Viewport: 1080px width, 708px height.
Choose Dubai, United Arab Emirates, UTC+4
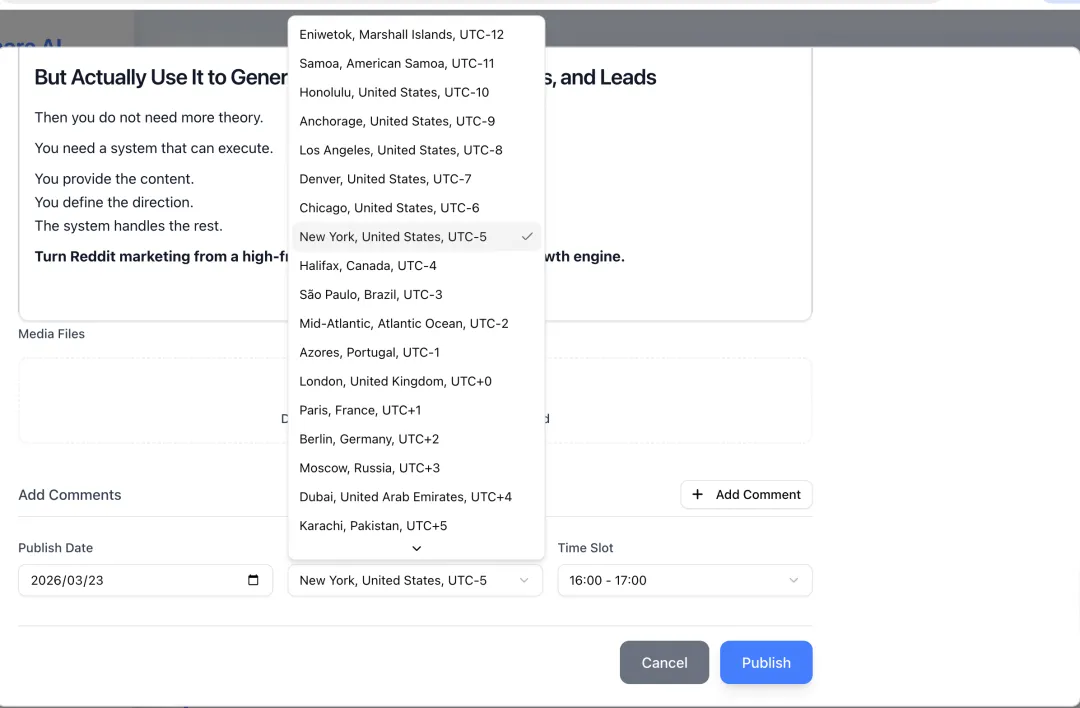416,497
